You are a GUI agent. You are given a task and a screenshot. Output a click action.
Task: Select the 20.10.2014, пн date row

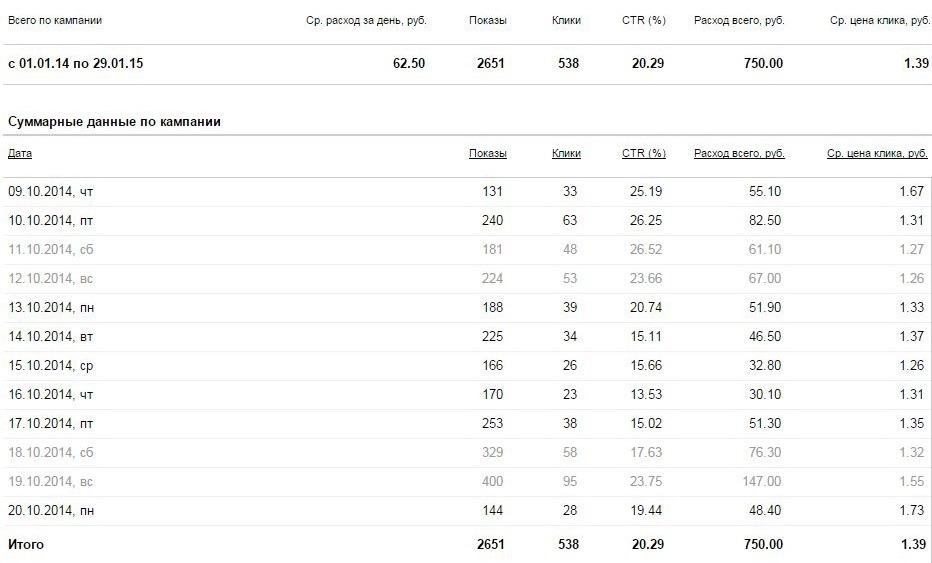click(466, 511)
